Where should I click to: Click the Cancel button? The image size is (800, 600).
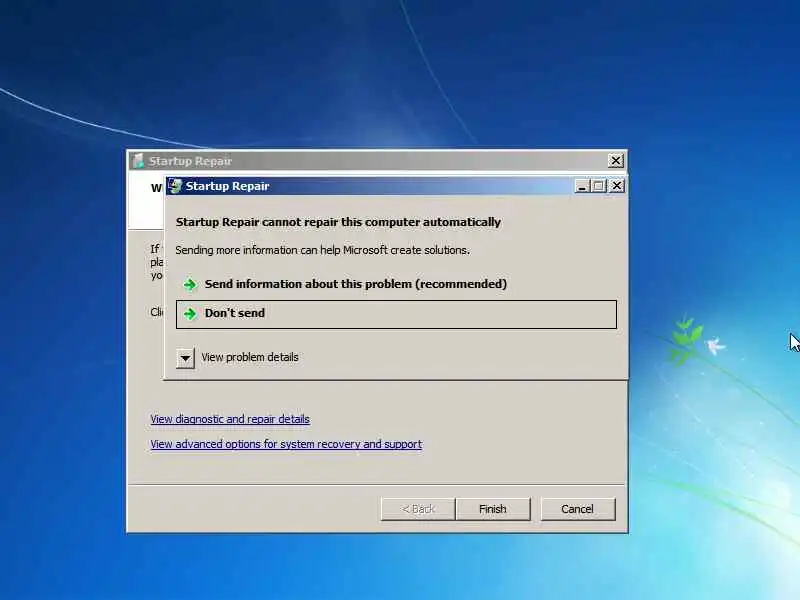pyautogui.click(x=578, y=509)
